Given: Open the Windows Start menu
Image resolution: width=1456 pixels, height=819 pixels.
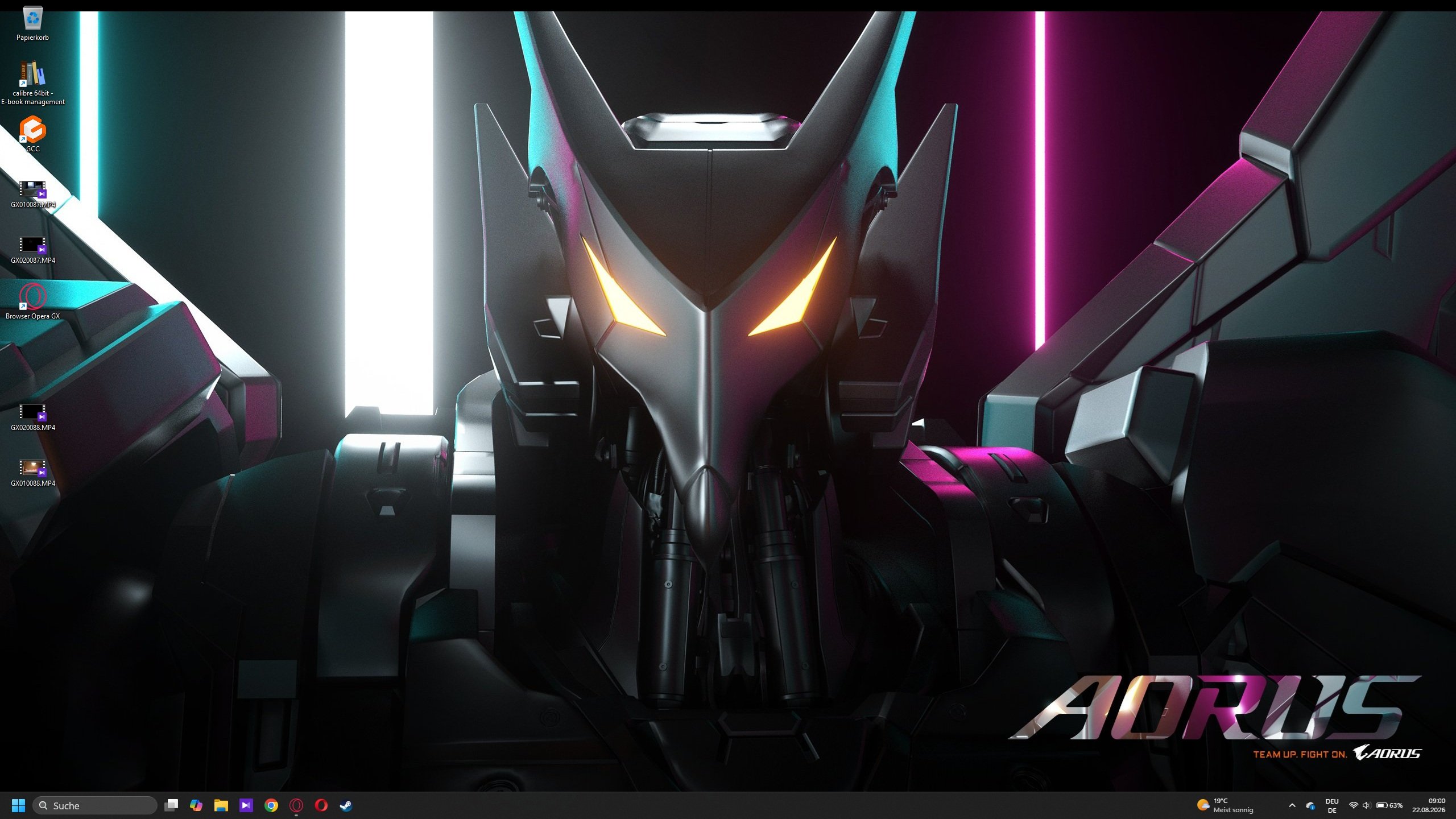Looking at the screenshot, I should [18, 805].
